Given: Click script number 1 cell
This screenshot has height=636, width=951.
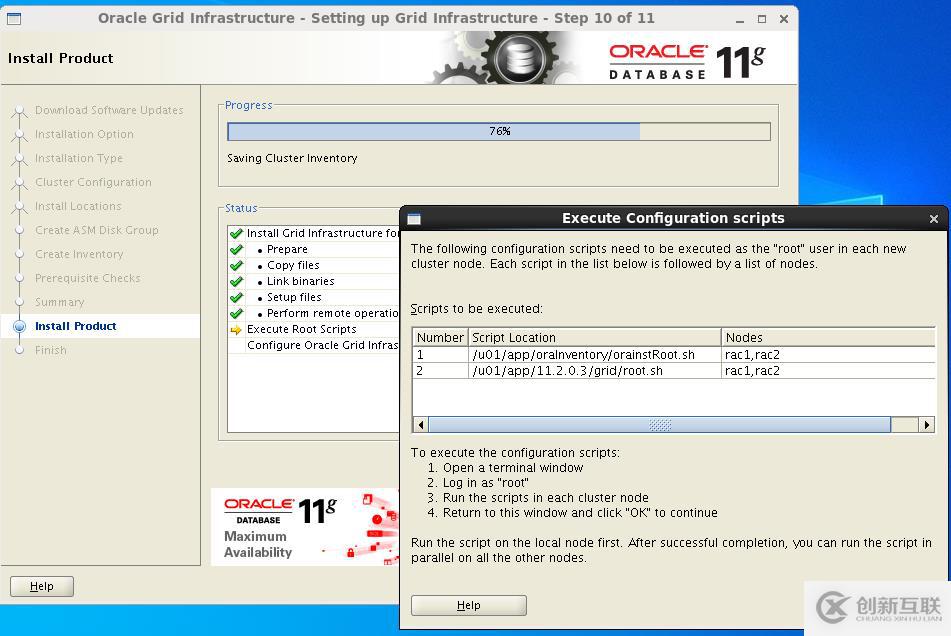Looking at the screenshot, I should pos(440,355).
